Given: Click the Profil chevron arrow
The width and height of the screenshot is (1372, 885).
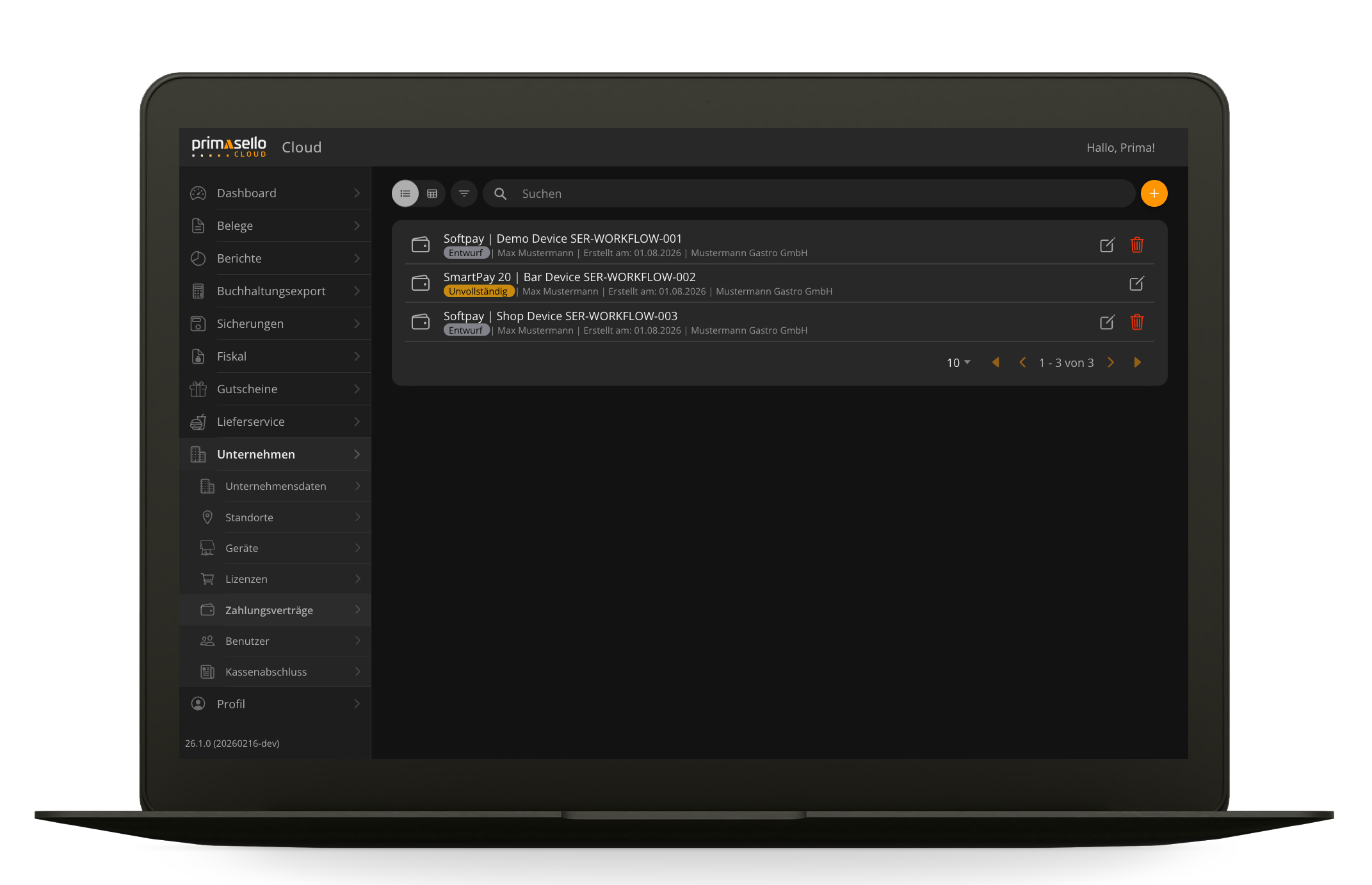Looking at the screenshot, I should 357,703.
